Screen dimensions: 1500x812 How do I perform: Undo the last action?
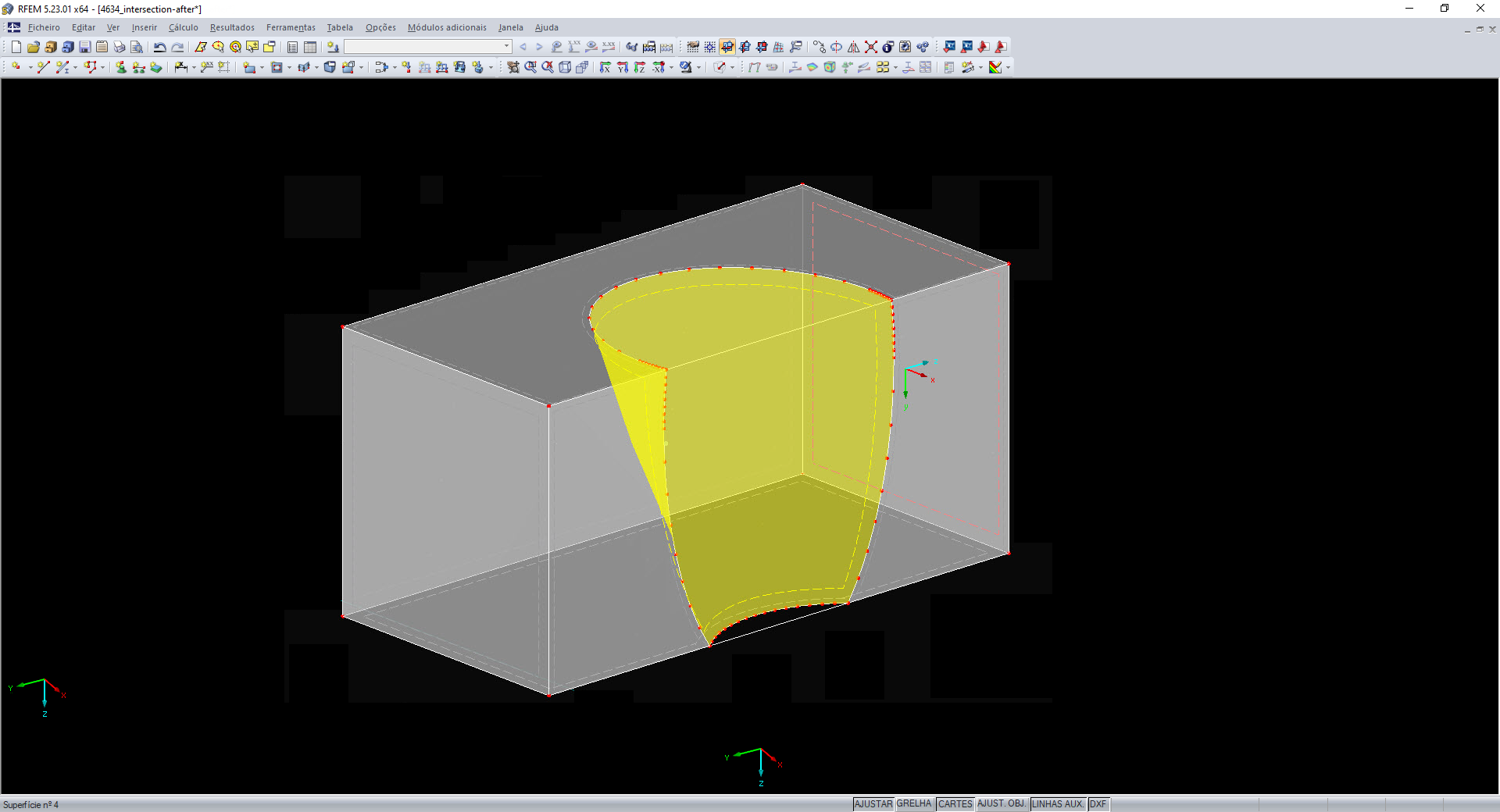click(x=160, y=47)
